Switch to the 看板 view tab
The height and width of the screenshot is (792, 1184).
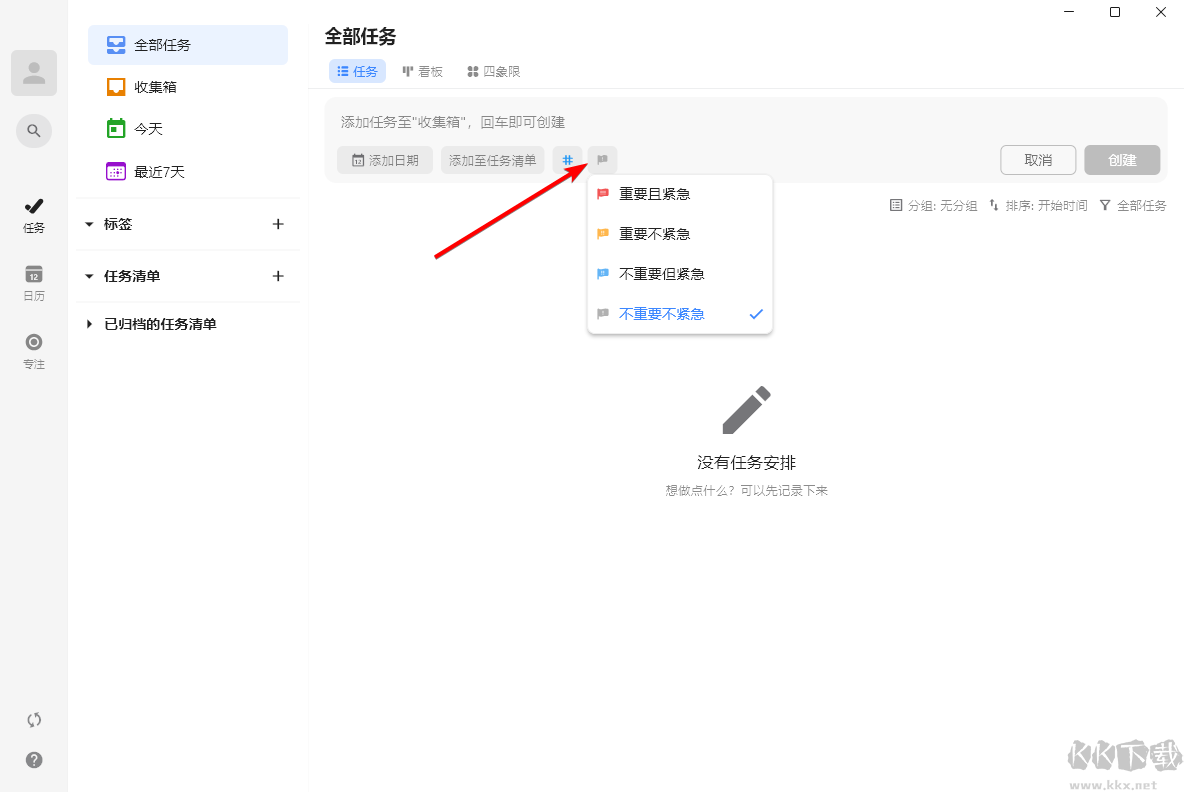(x=423, y=71)
